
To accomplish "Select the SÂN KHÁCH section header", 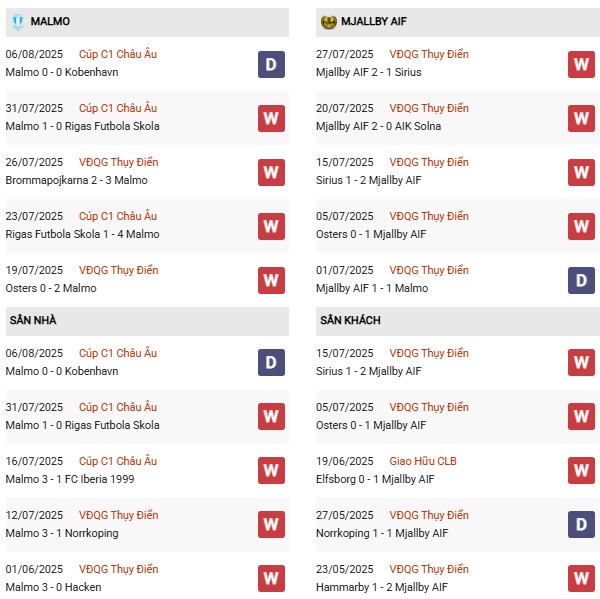I will tap(350, 320).
